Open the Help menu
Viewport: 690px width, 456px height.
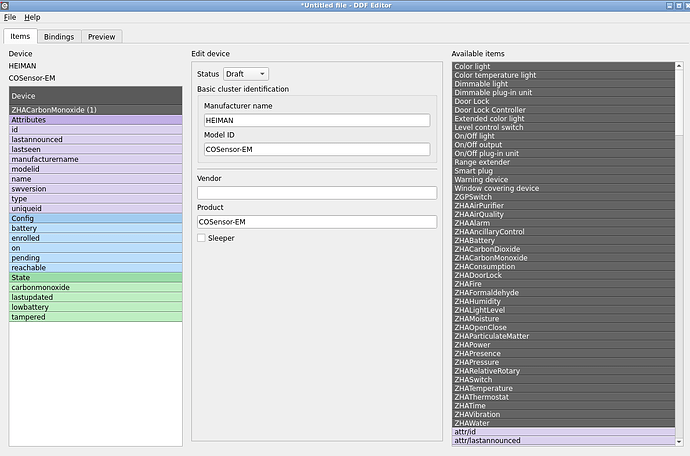pos(32,17)
